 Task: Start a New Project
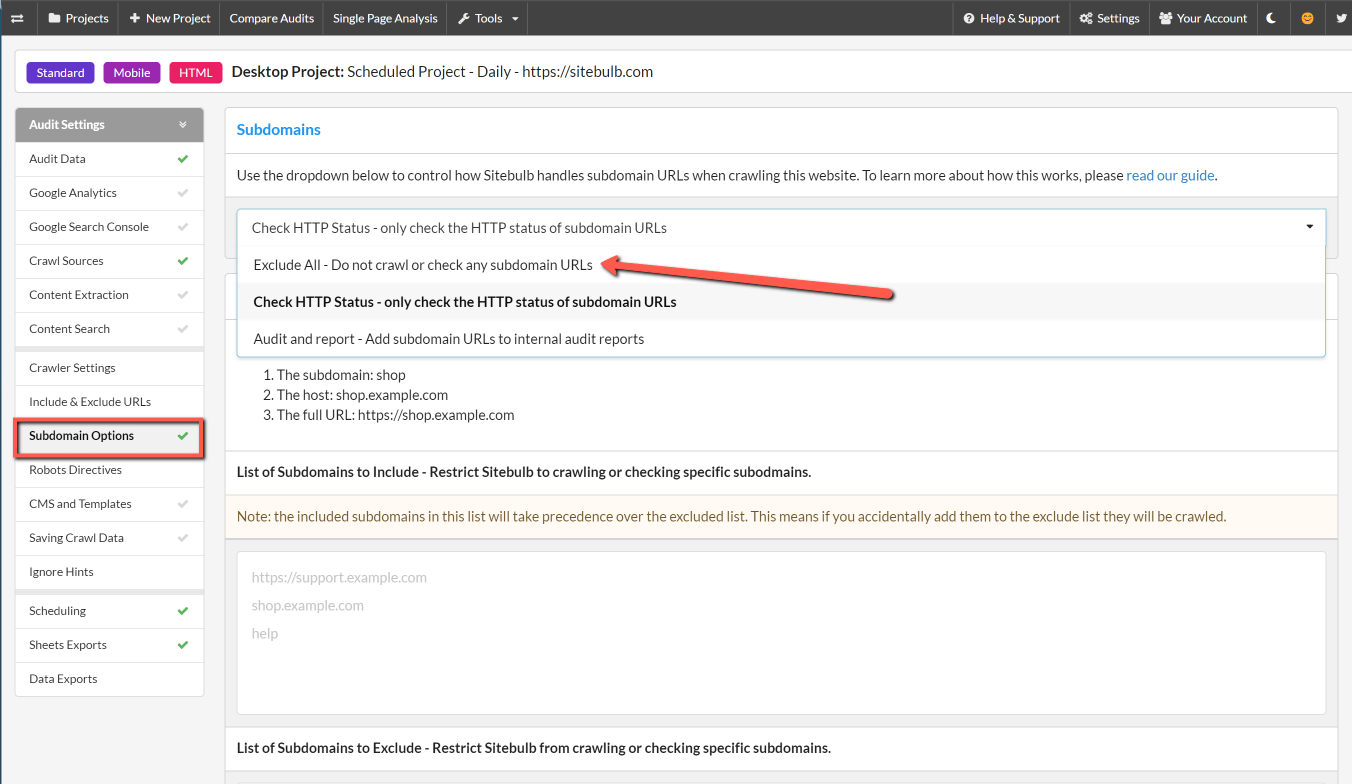click(x=170, y=18)
